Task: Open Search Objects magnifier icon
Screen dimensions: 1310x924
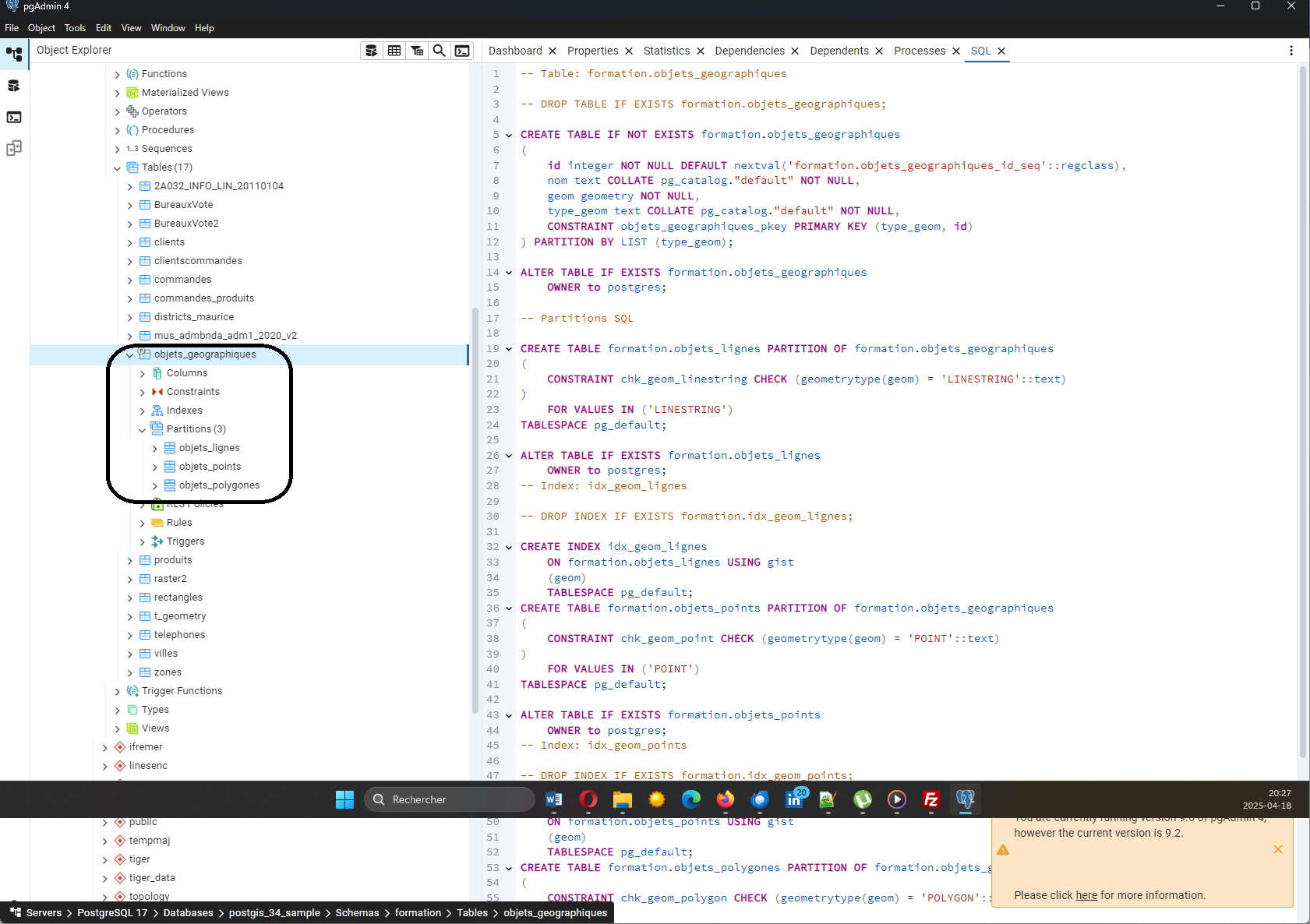Action: tap(440, 51)
